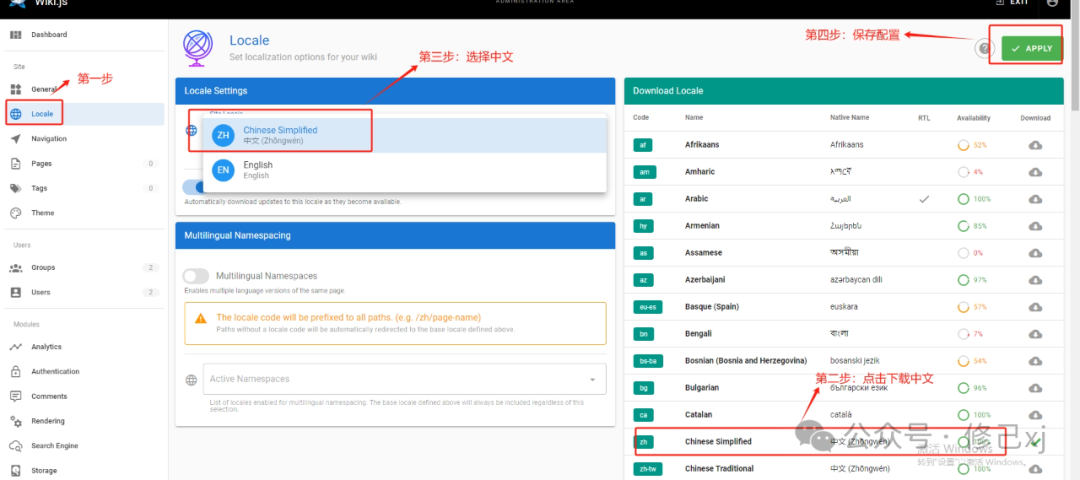Screen dimensions: 1080x480
Task: Click the page vertical scrollbar
Action: pyautogui.click(x=1075, y=63)
